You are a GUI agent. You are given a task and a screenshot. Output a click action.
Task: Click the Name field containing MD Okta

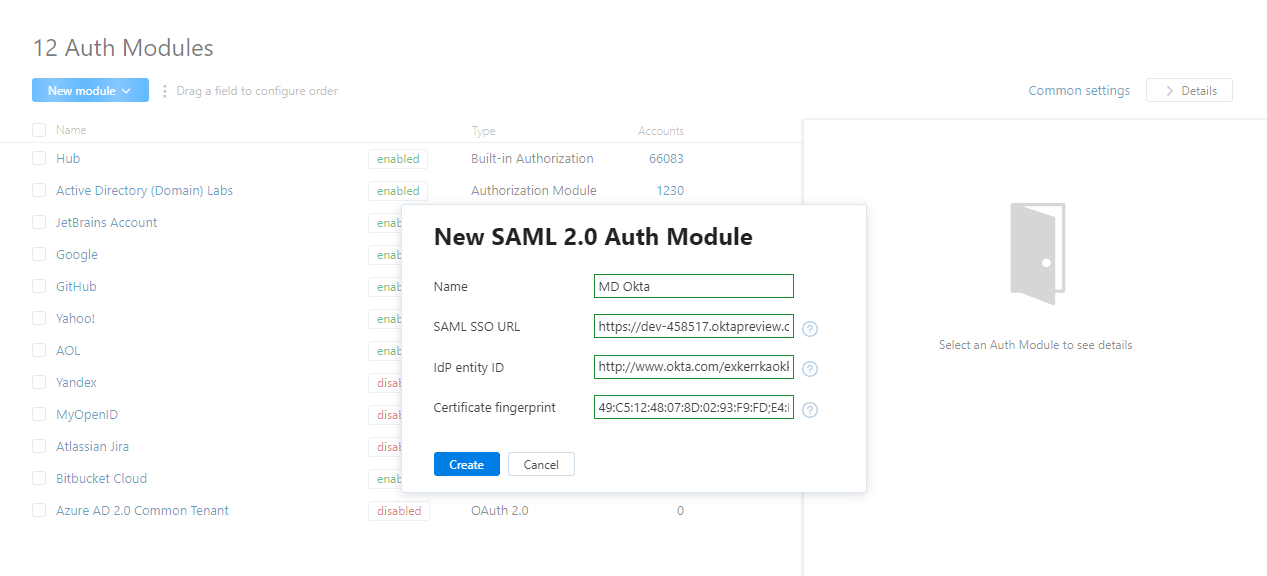(x=693, y=286)
